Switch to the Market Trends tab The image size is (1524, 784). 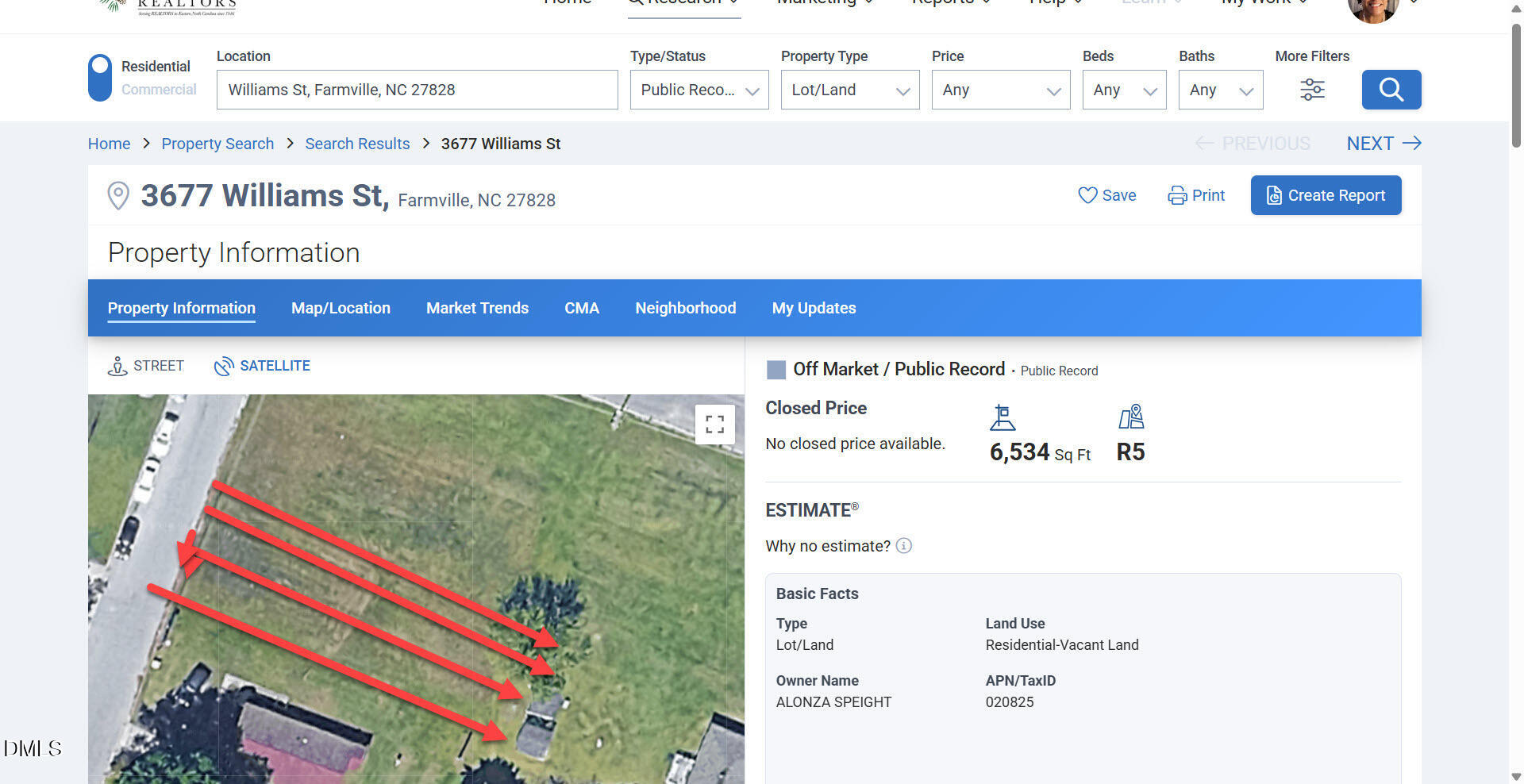[x=477, y=308]
